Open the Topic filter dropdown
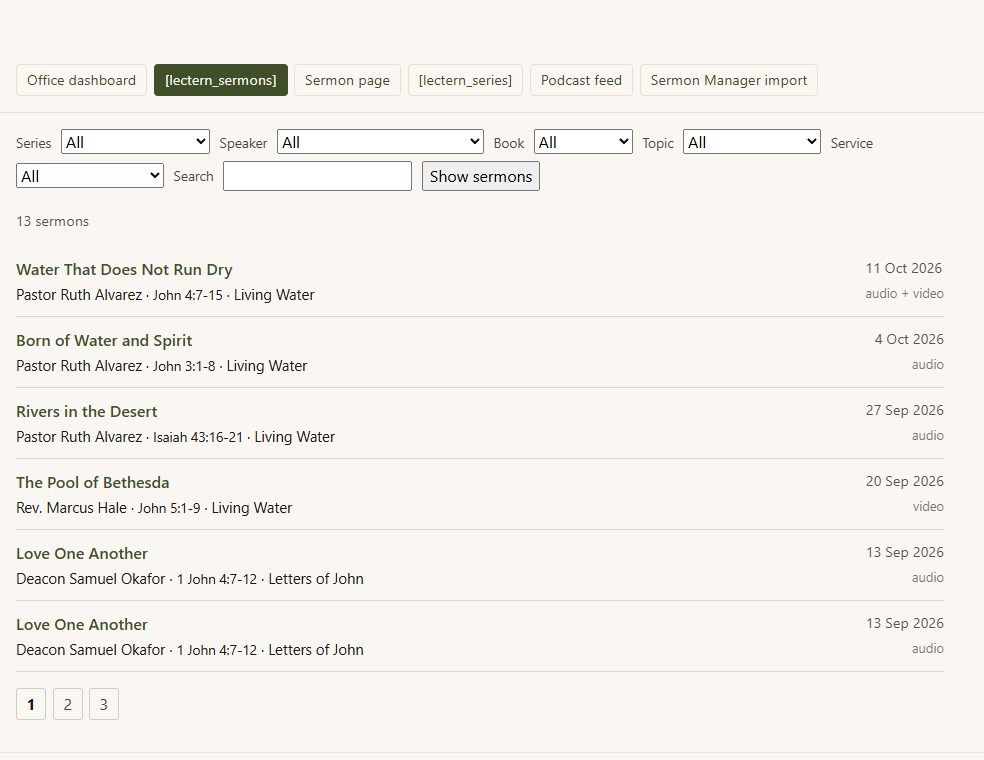984x760 pixels. pyautogui.click(x=751, y=142)
